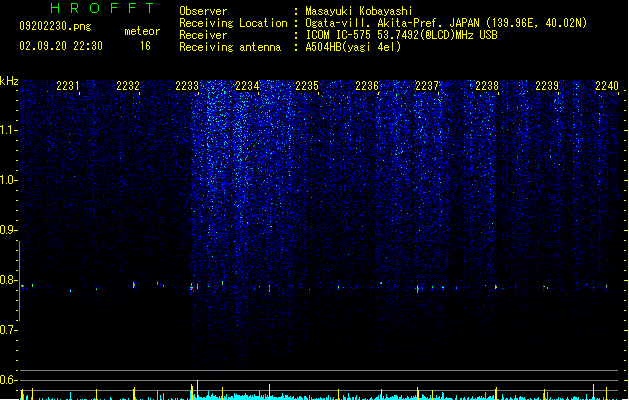629x400 pixels.
Task: Click the 2236 time marker
Action: tap(367, 85)
